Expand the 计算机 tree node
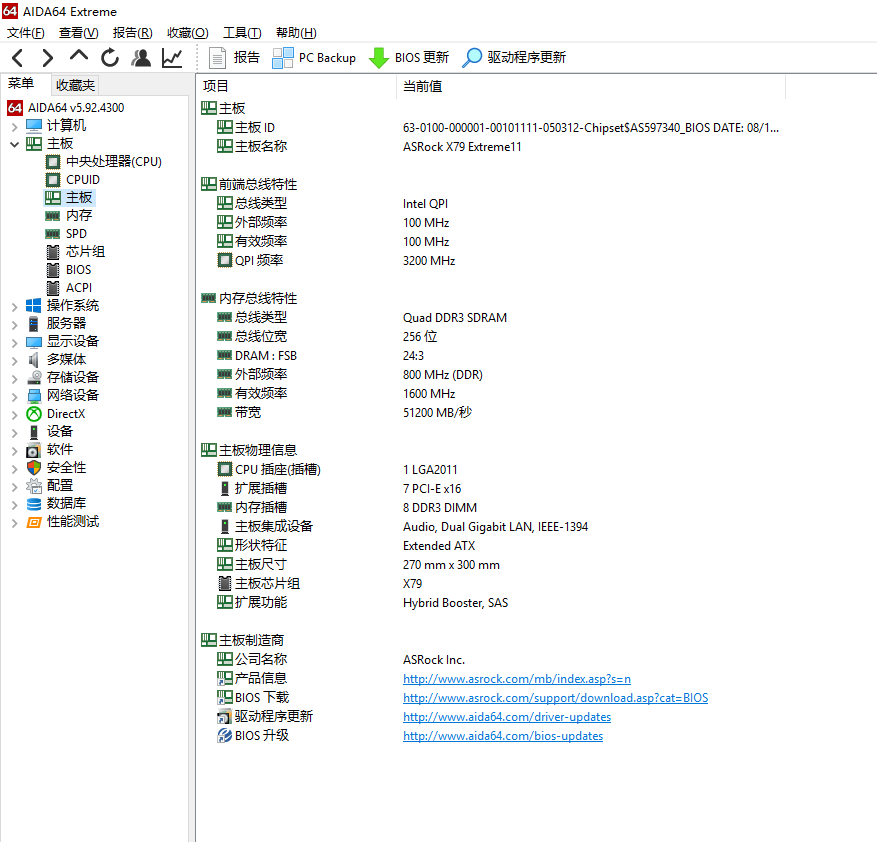Image resolution: width=877 pixels, height=842 pixels. click(15, 127)
